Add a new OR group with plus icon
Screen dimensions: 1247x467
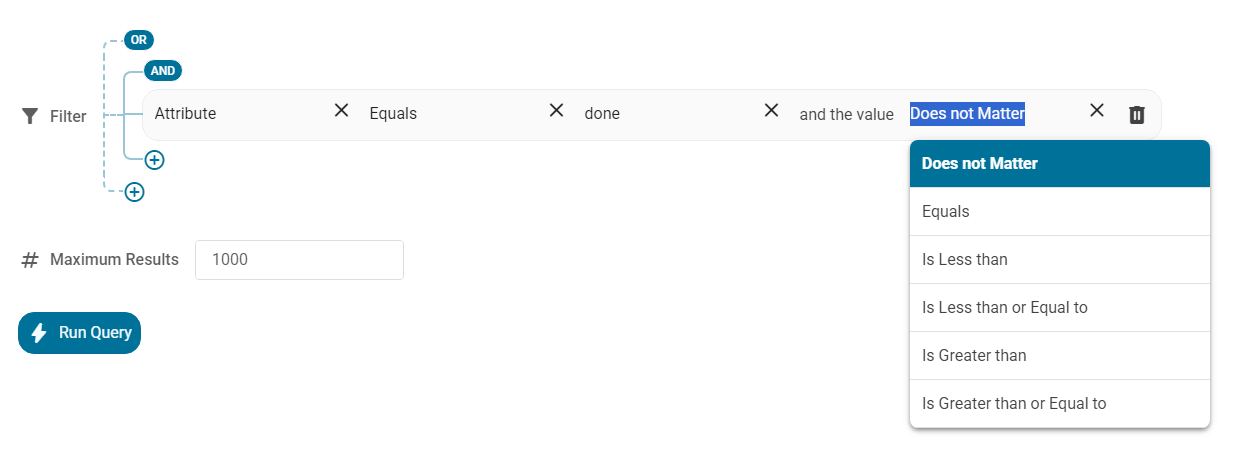coord(134,192)
